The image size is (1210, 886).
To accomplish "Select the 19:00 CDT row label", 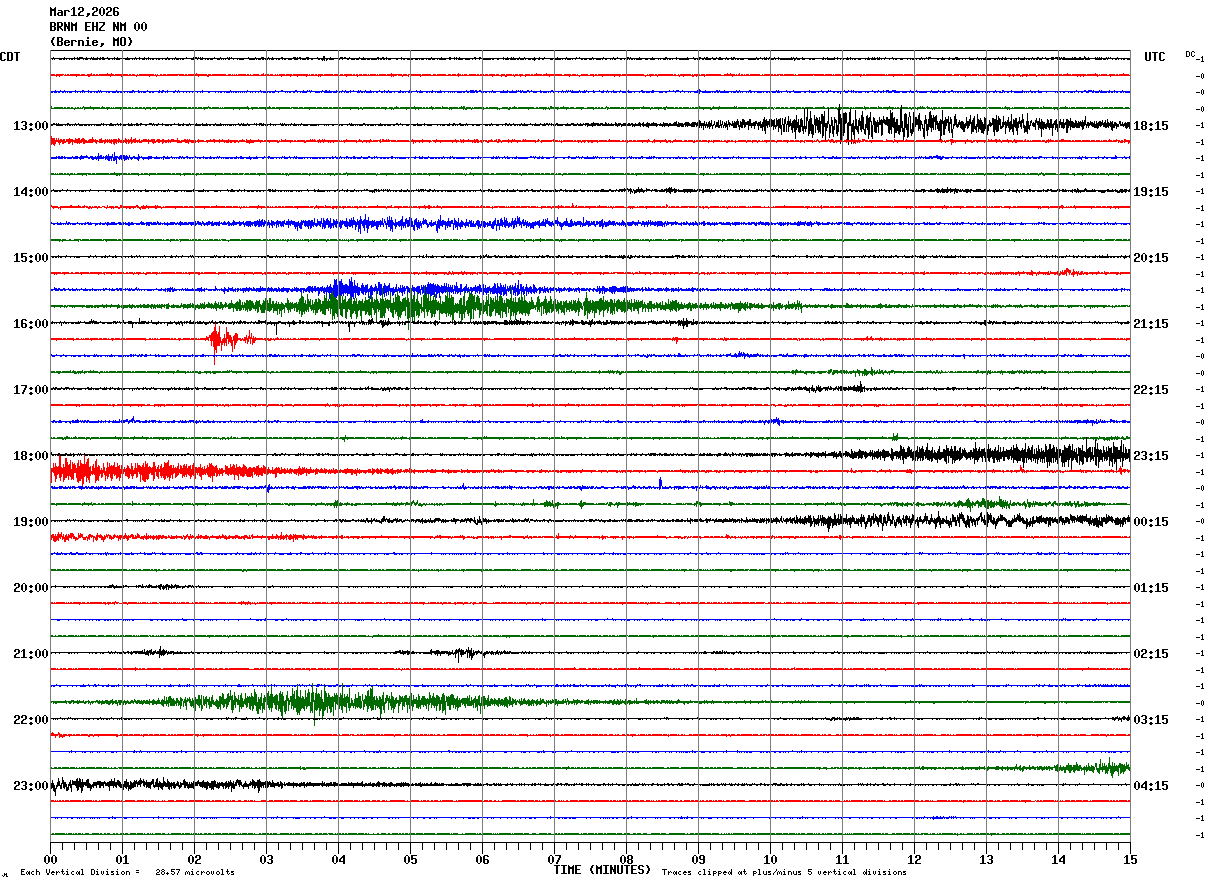I will (31, 522).
